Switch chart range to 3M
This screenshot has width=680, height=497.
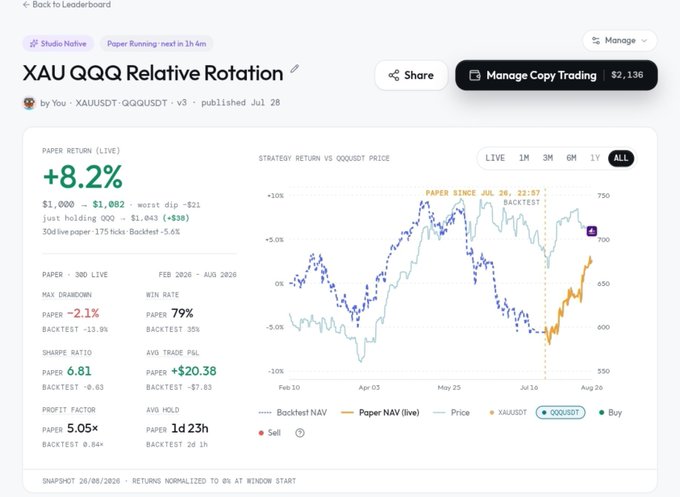[548, 158]
